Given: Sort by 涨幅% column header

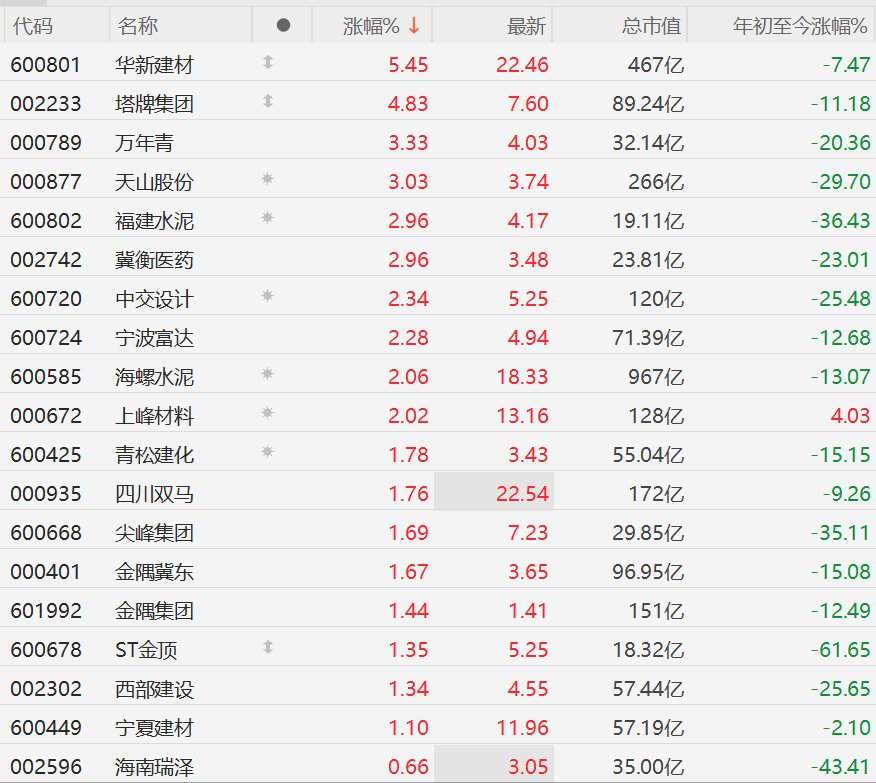Looking at the screenshot, I should (371, 26).
